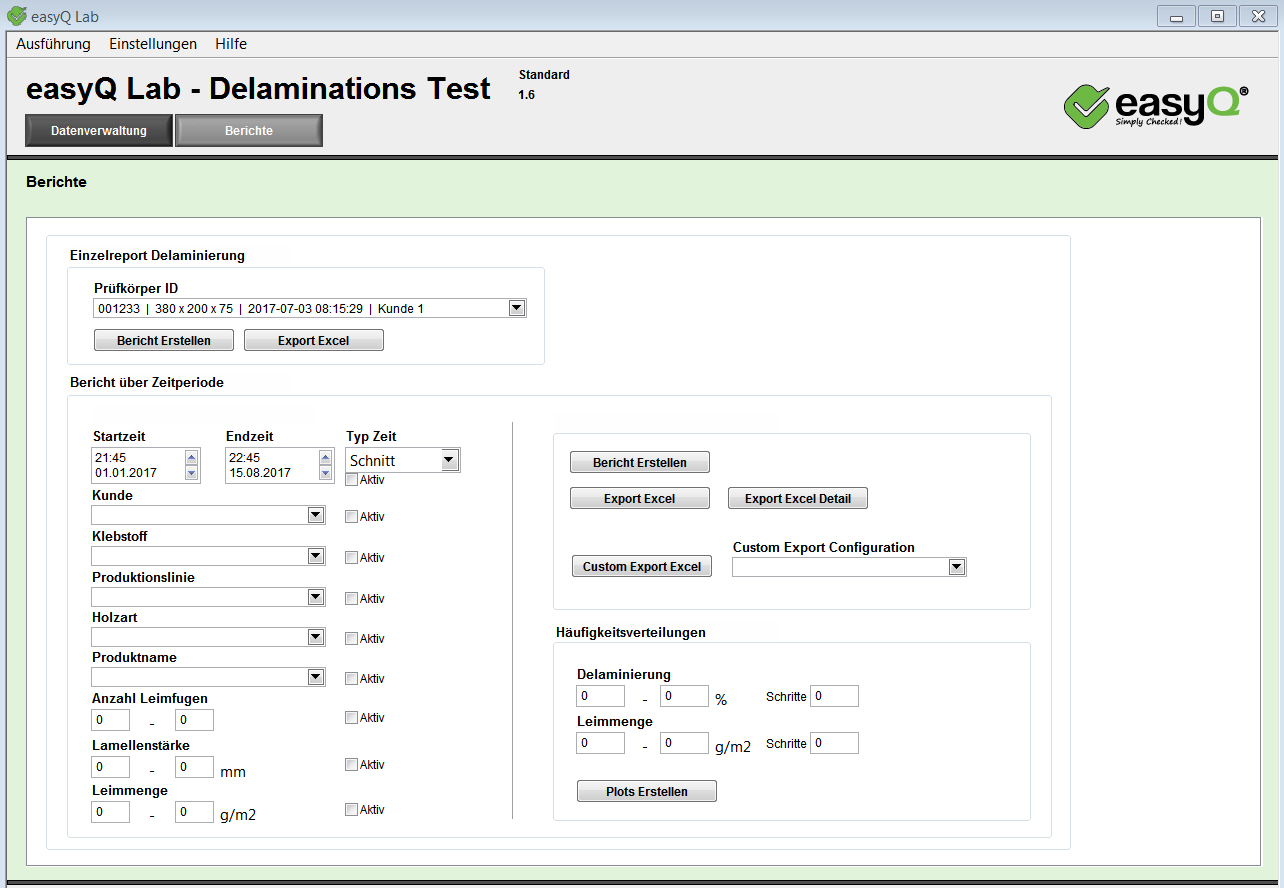
Task: Switch to the Berichte tab
Action: tap(249, 131)
